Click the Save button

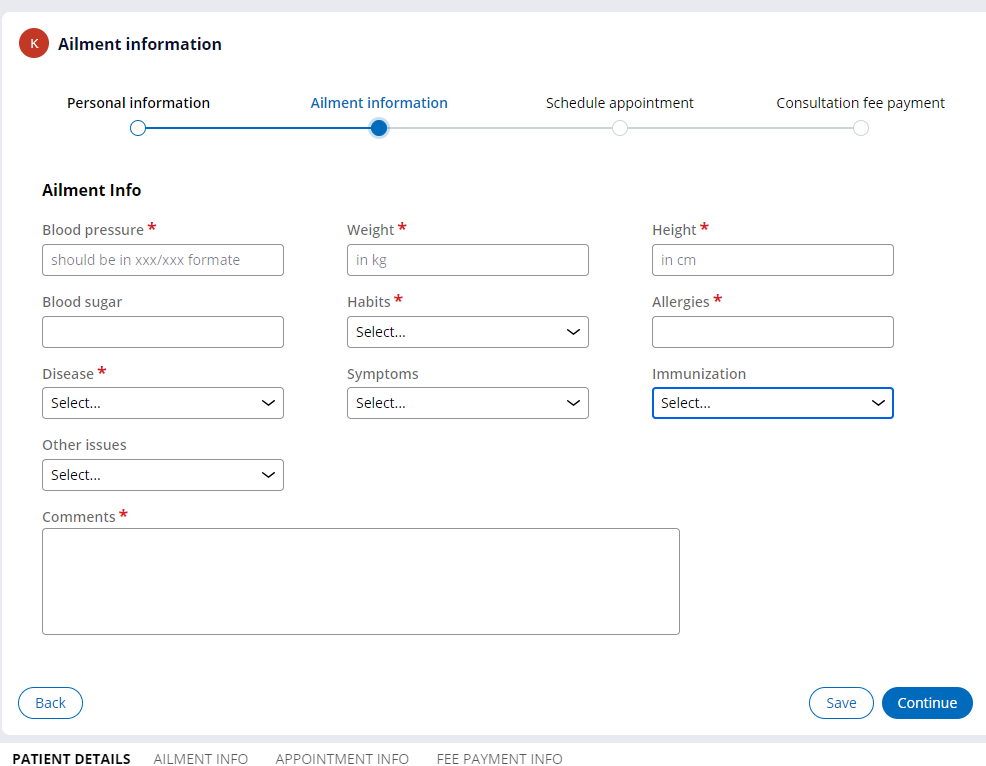(841, 703)
